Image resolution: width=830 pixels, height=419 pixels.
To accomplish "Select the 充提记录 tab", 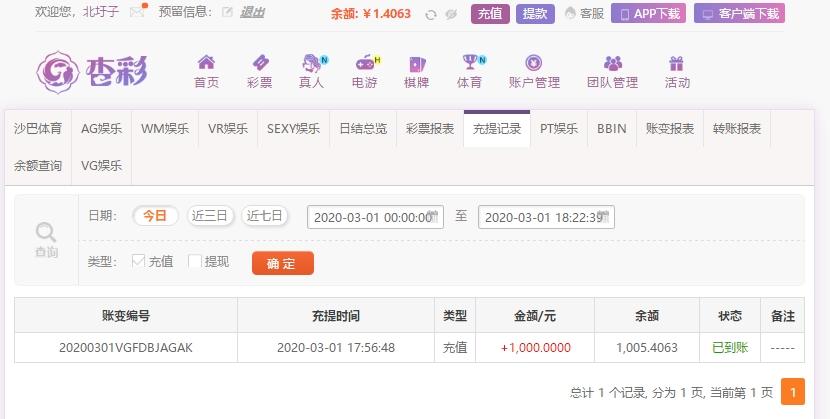I will [x=497, y=129].
